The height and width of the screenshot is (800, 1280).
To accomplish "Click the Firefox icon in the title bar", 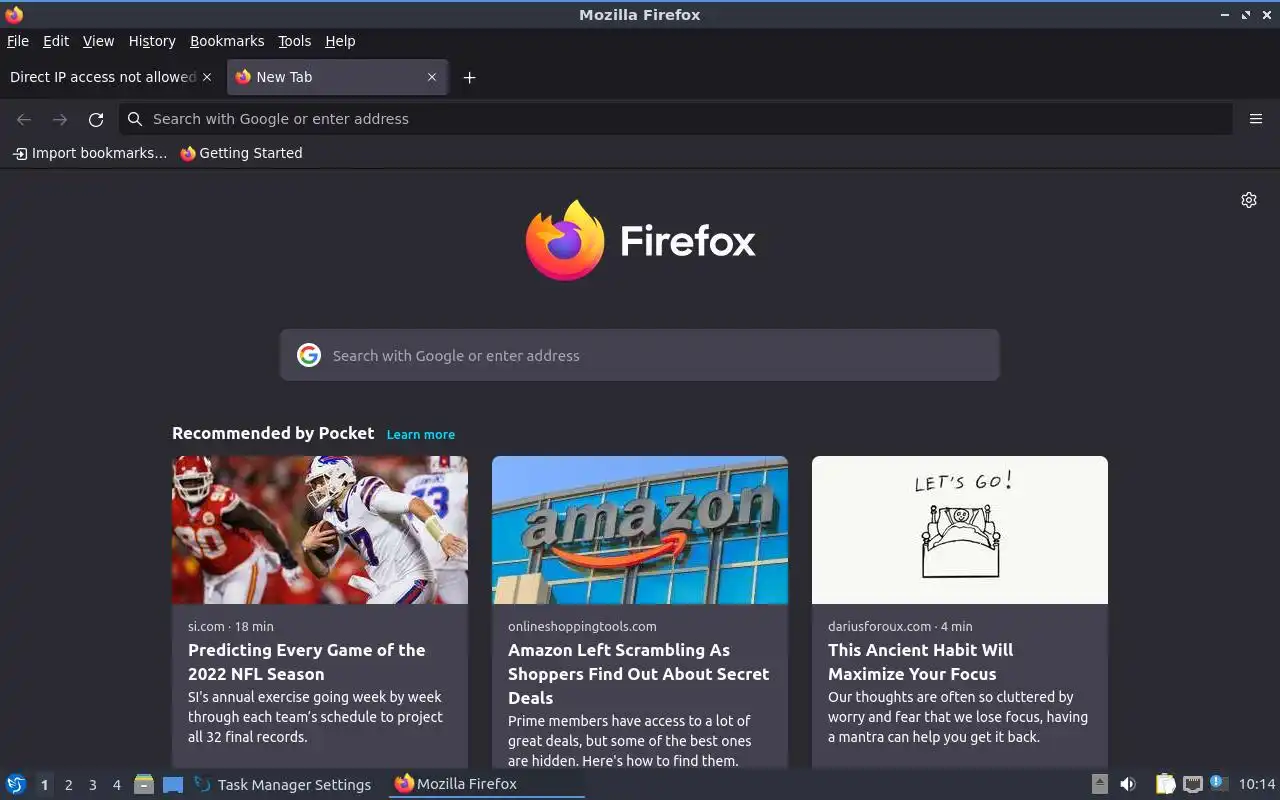I will (14, 14).
